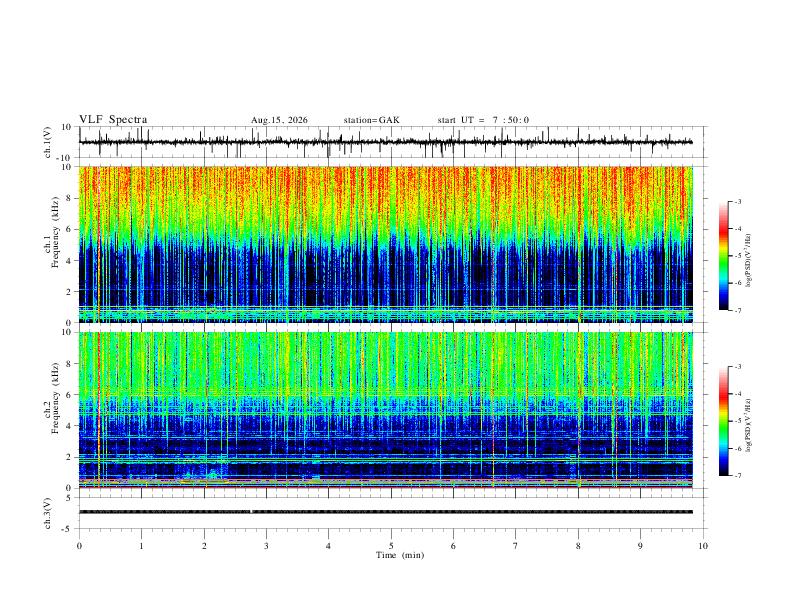Click the -3 tick on ch.1 color bar
Screen dimensions: 792x612
point(737,201)
